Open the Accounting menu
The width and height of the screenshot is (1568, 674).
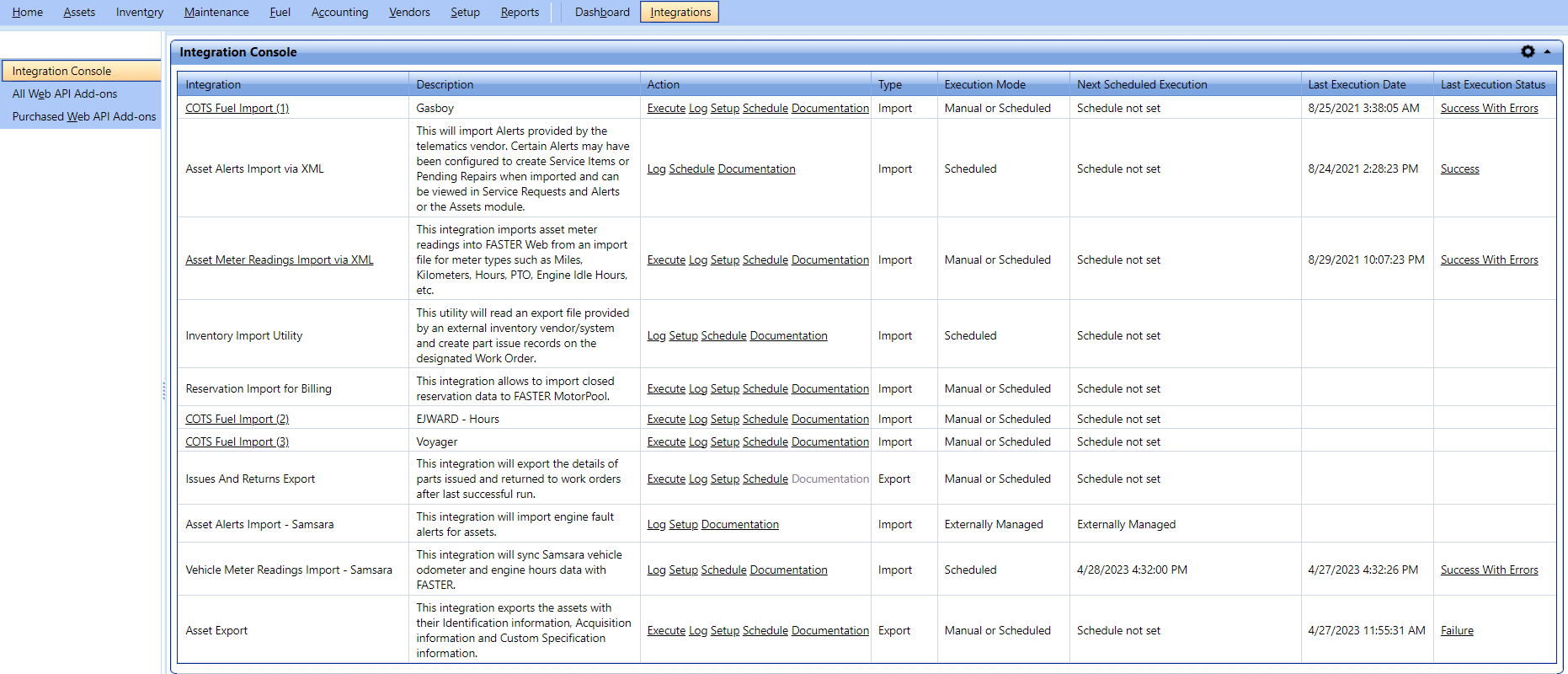click(339, 12)
